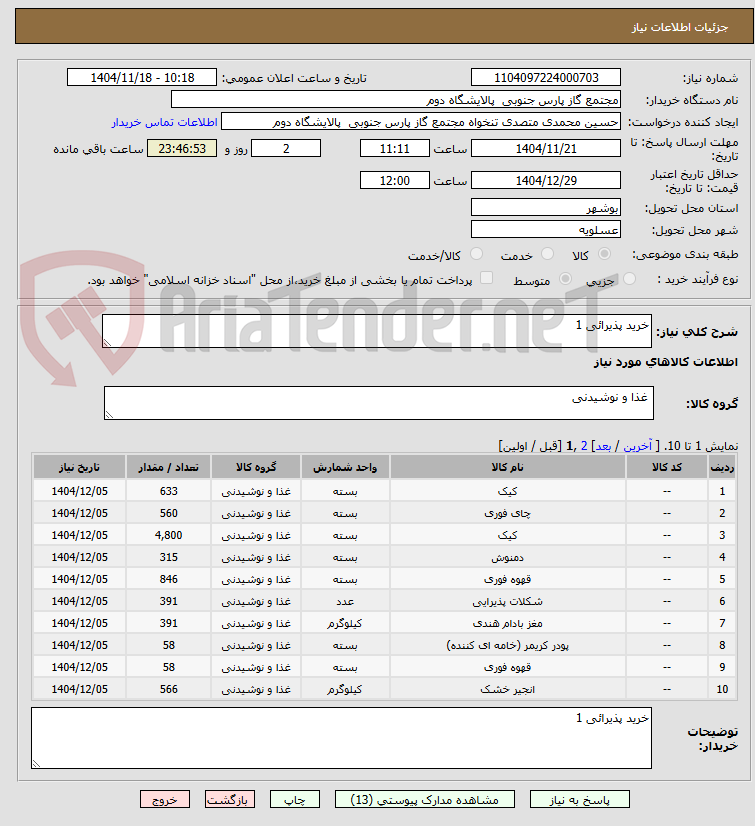The width and height of the screenshot is (755, 826).
Task: Click the کد کالا column header
Action: click(666, 467)
